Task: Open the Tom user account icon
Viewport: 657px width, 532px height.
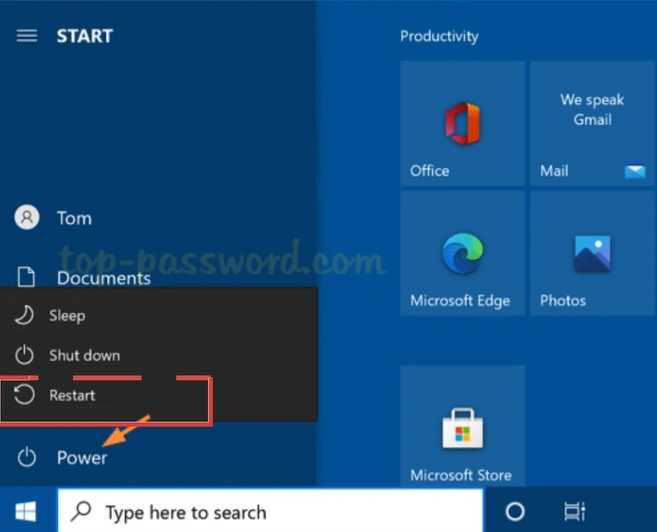Action: pyautogui.click(x=27, y=217)
